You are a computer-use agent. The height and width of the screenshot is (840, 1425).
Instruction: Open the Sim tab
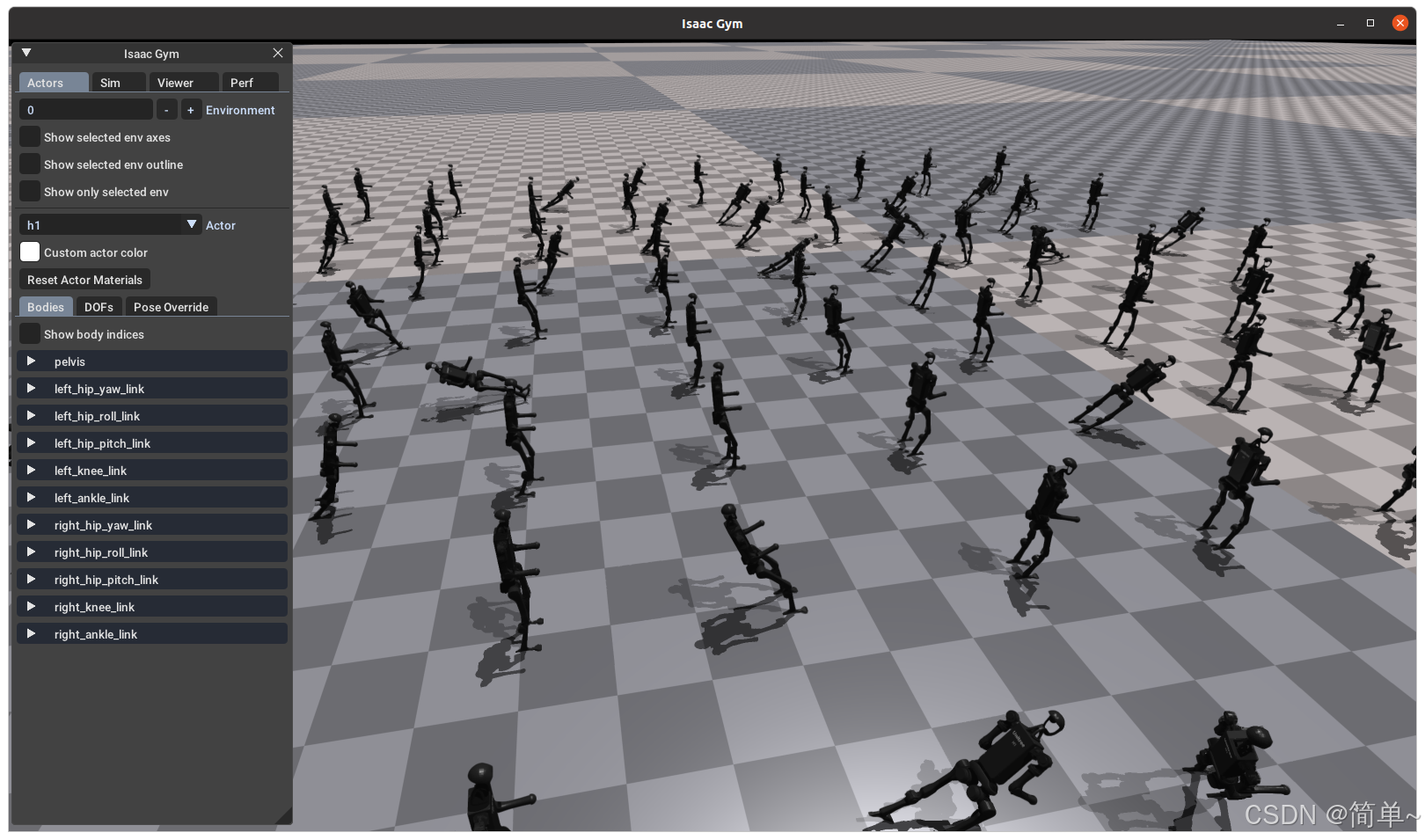click(x=119, y=83)
